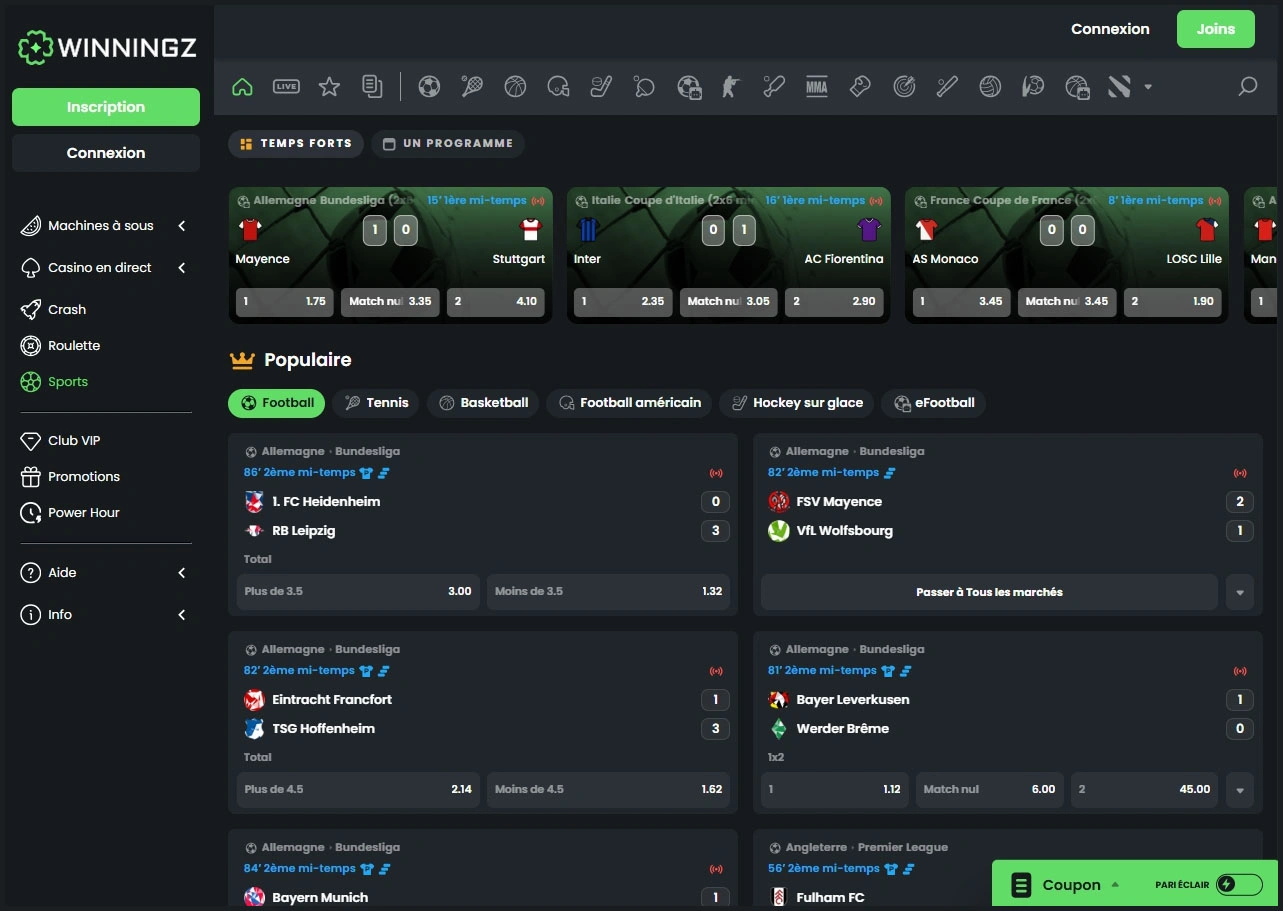Select the MMA icon in sports toolbar
The image size is (1283, 911).
pos(817,87)
